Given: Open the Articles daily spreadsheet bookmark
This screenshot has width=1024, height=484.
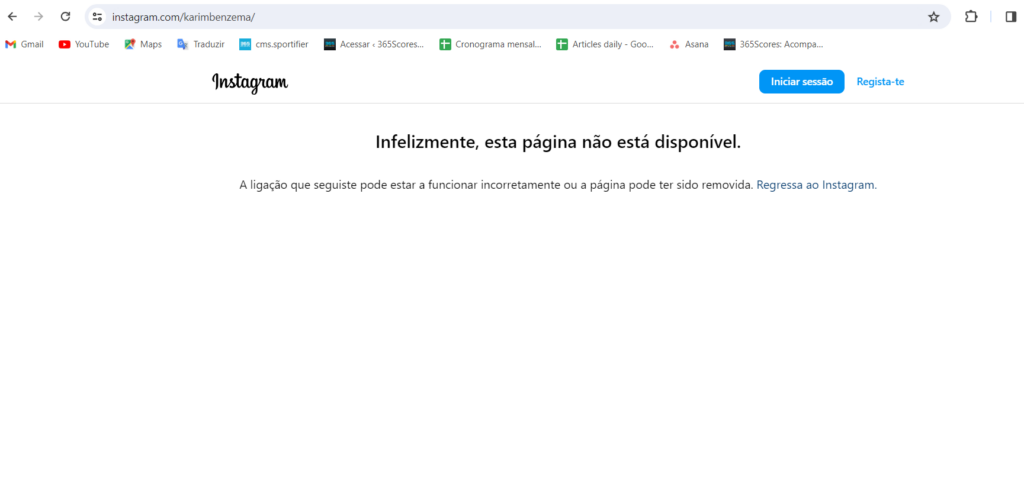Looking at the screenshot, I should tap(606, 44).
